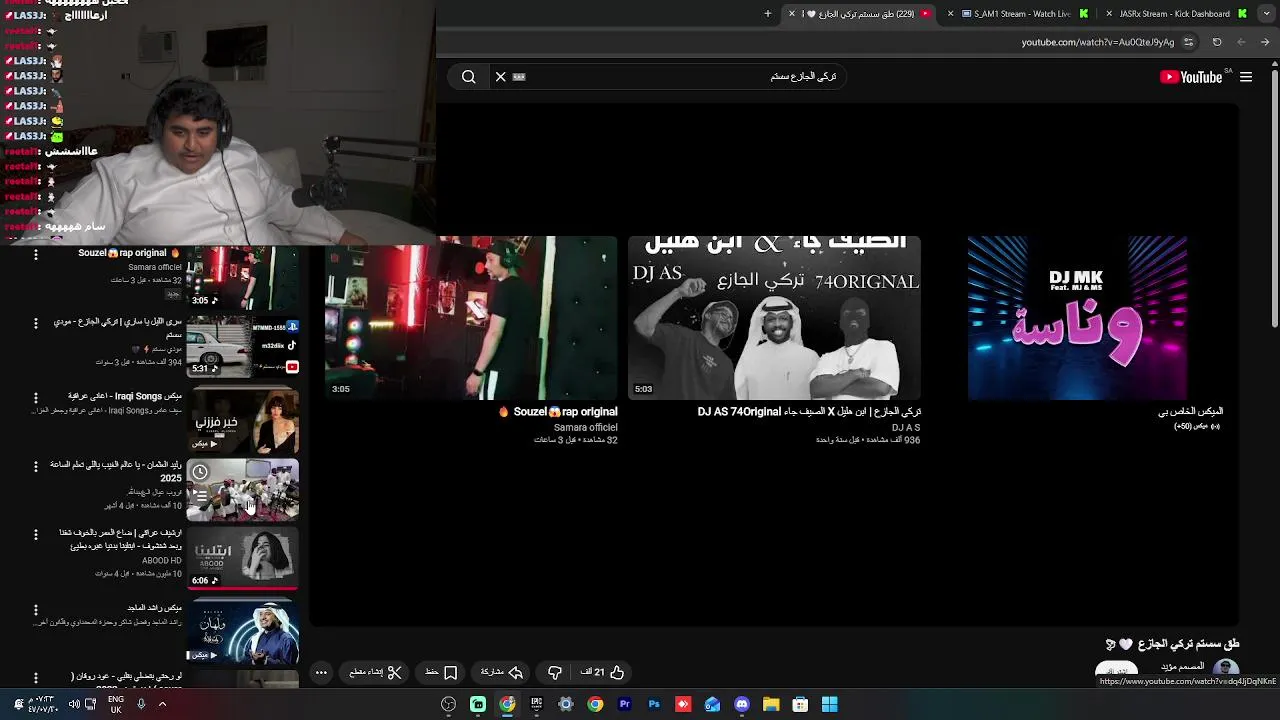1280x720 pixels.
Task: Open options menu for the 5:31 sidebar video
Action: point(36,323)
